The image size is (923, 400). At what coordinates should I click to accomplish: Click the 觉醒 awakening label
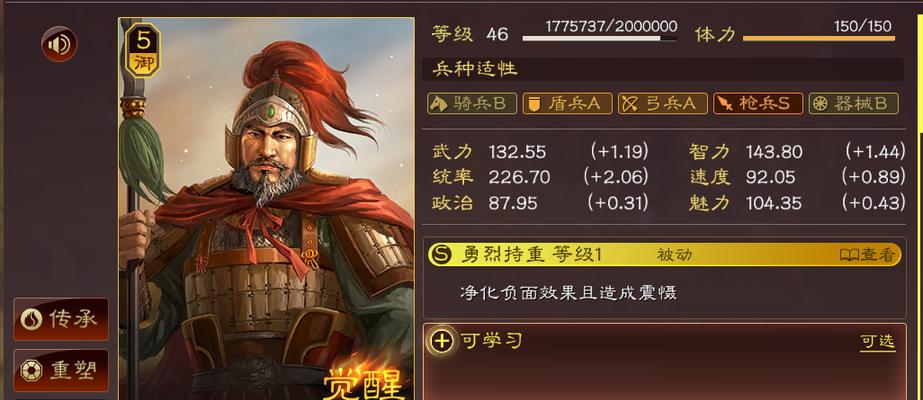pyautogui.click(x=364, y=382)
